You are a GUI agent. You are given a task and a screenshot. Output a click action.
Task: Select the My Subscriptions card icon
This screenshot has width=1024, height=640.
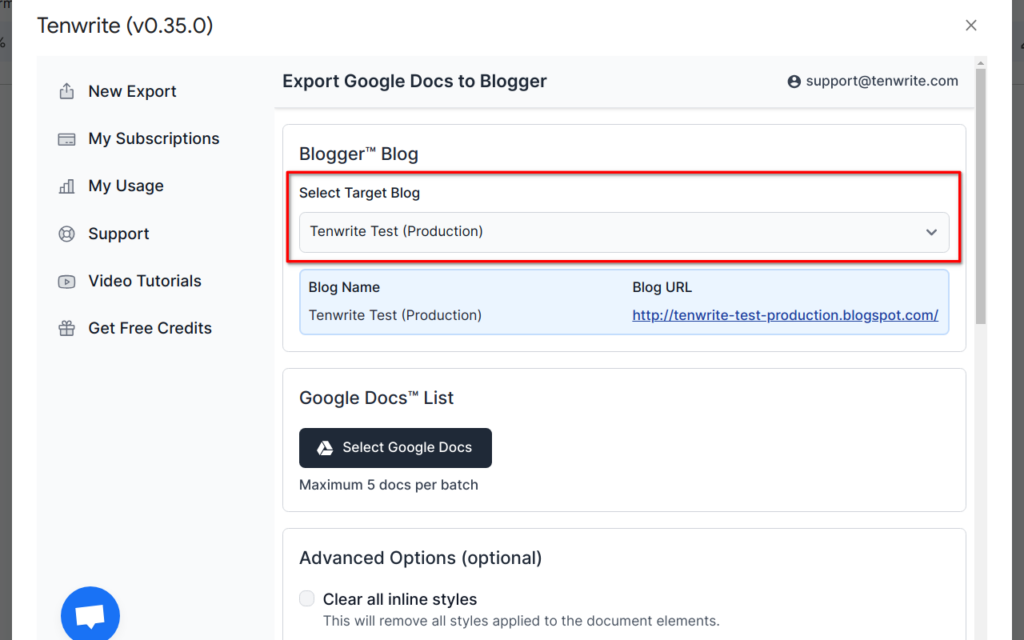pos(66,138)
